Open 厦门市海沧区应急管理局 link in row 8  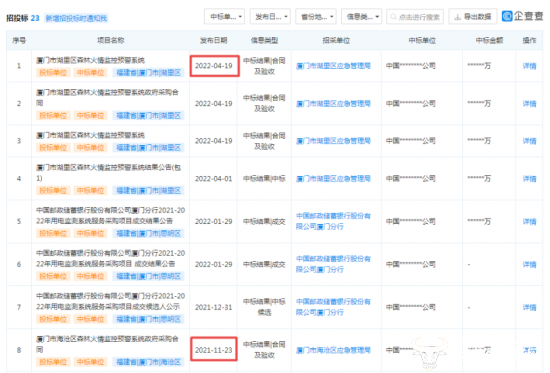(x=333, y=350)
